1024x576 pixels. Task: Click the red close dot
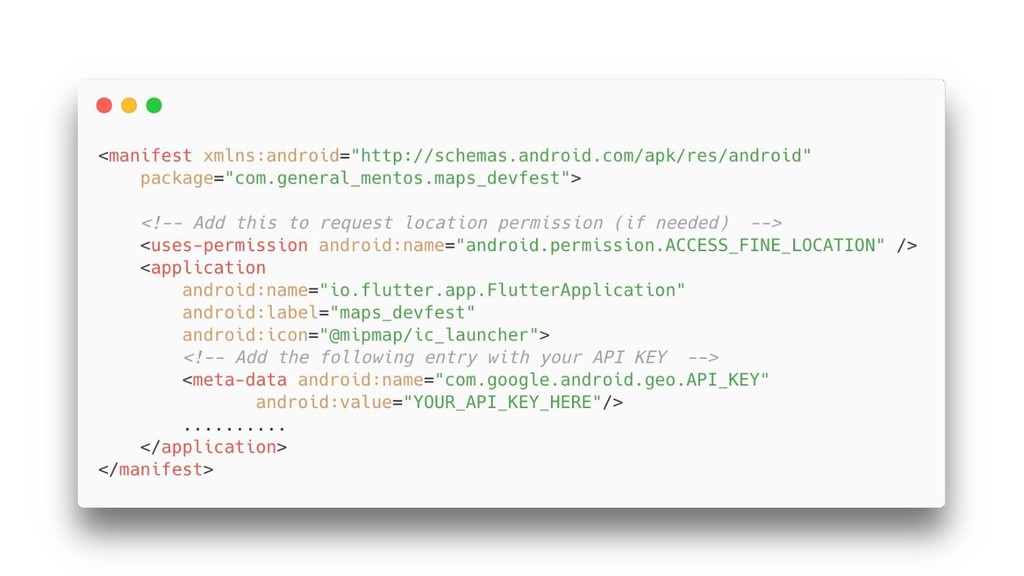(104, 105)
